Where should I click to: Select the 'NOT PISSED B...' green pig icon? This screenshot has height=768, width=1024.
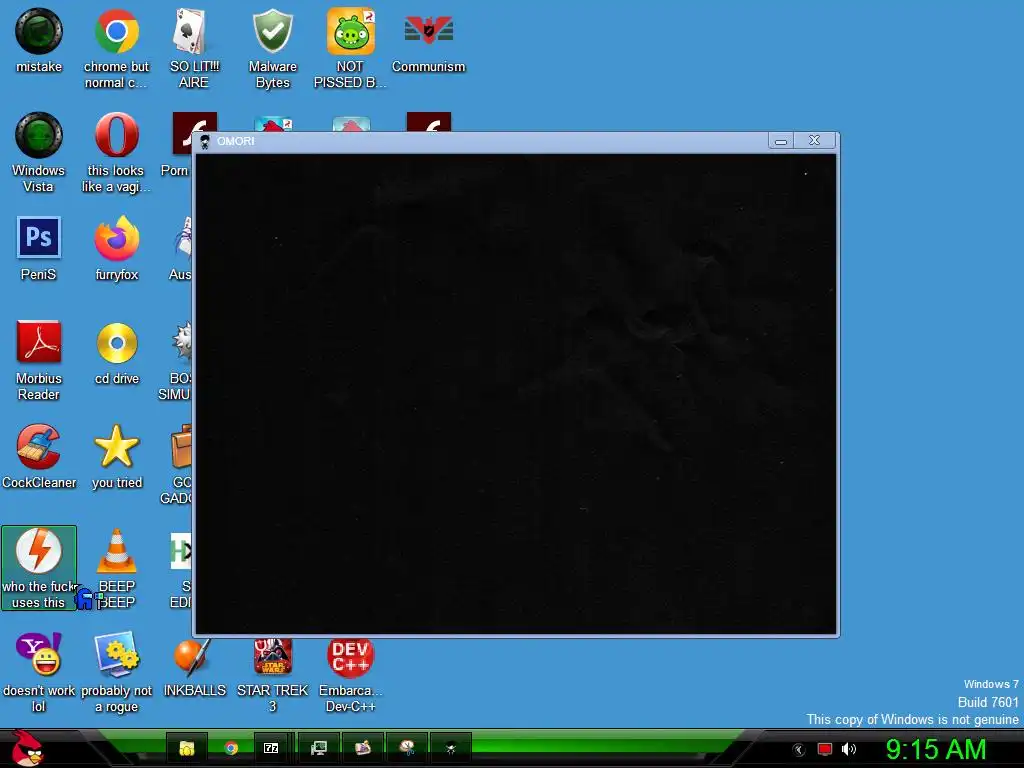pos(350,48)
